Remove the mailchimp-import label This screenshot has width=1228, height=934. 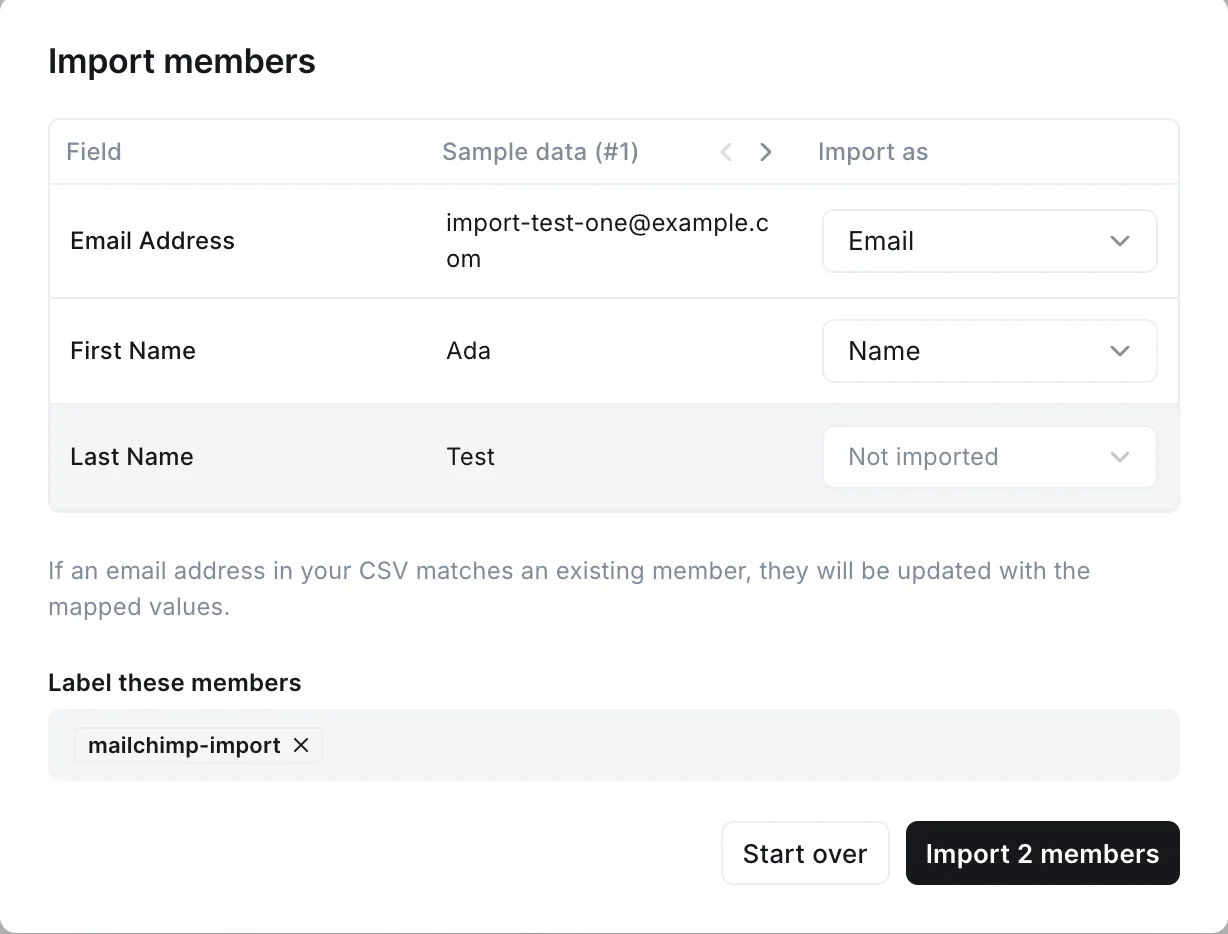point(301,745)
